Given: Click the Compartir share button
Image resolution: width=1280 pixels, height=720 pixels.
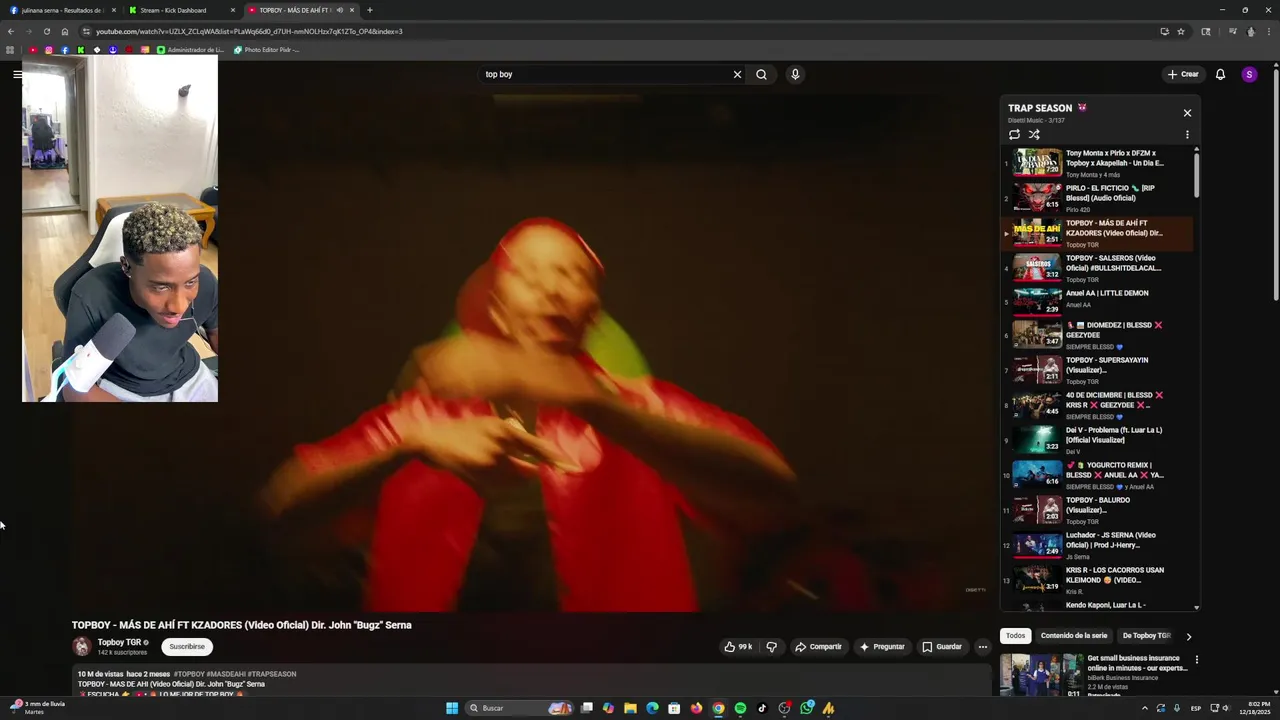Looking at the screenshot, I should click(818, 647).
